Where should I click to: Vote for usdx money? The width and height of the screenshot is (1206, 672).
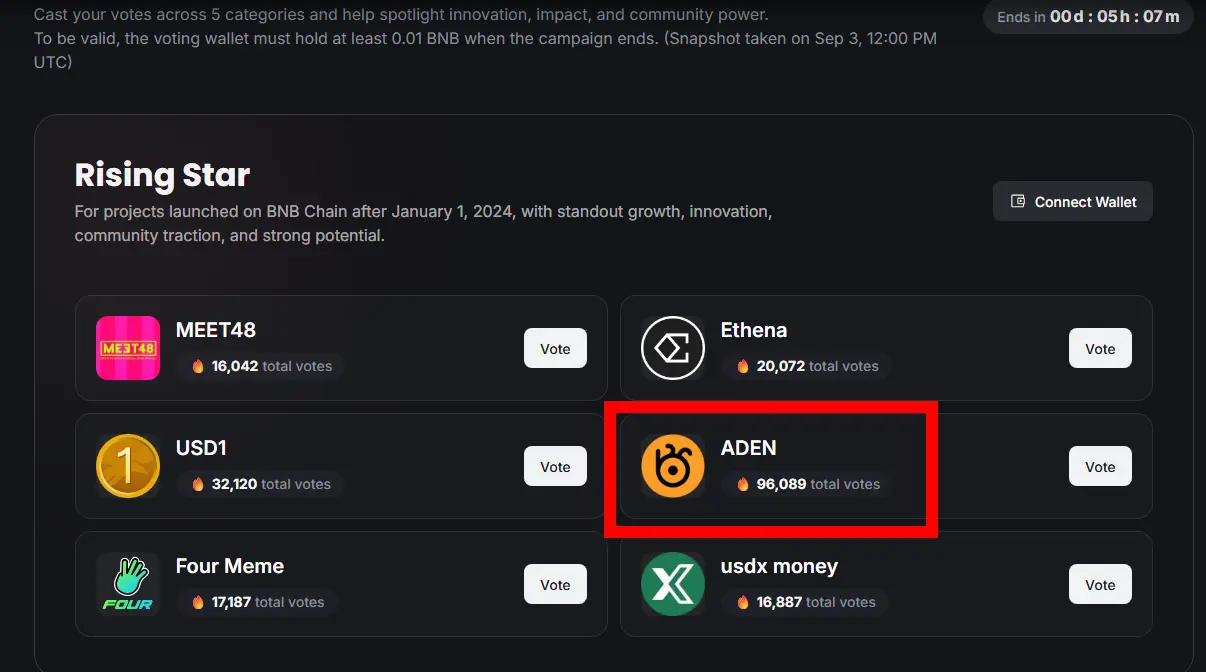1100,584
